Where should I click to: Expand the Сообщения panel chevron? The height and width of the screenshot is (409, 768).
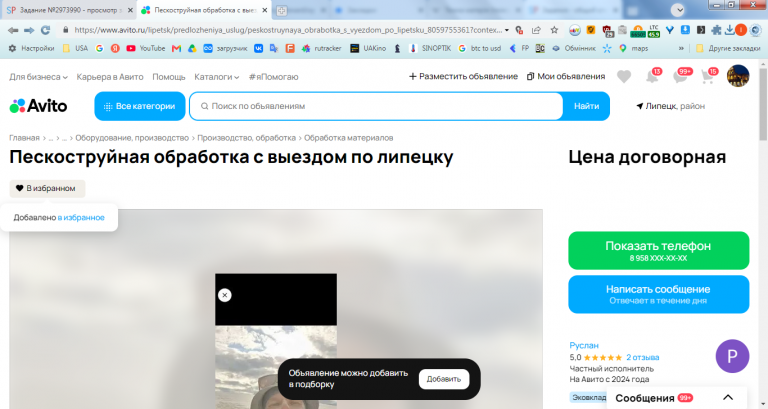pos(728,398)
